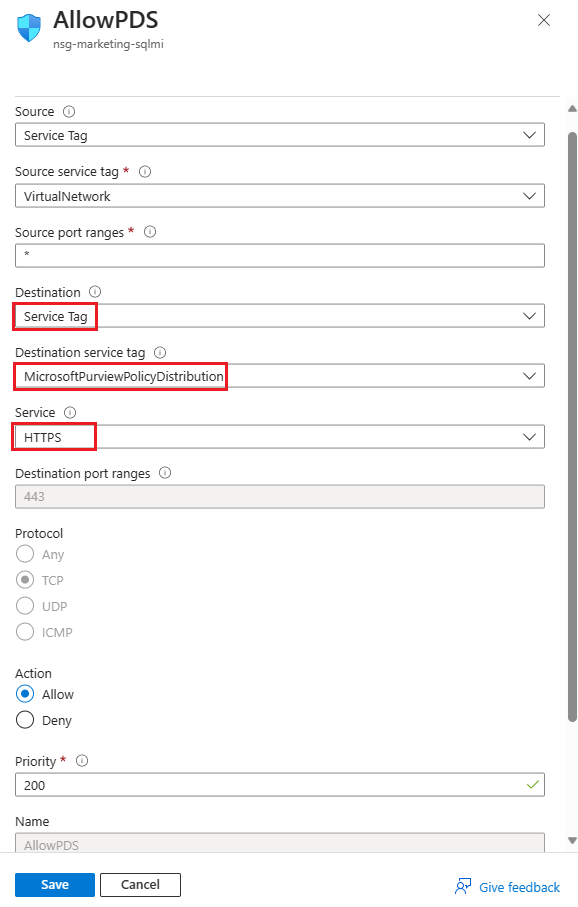Screen dimensions: 578x907
Task: Click the Source port ranges info icon
Action: tap(150, 231)
